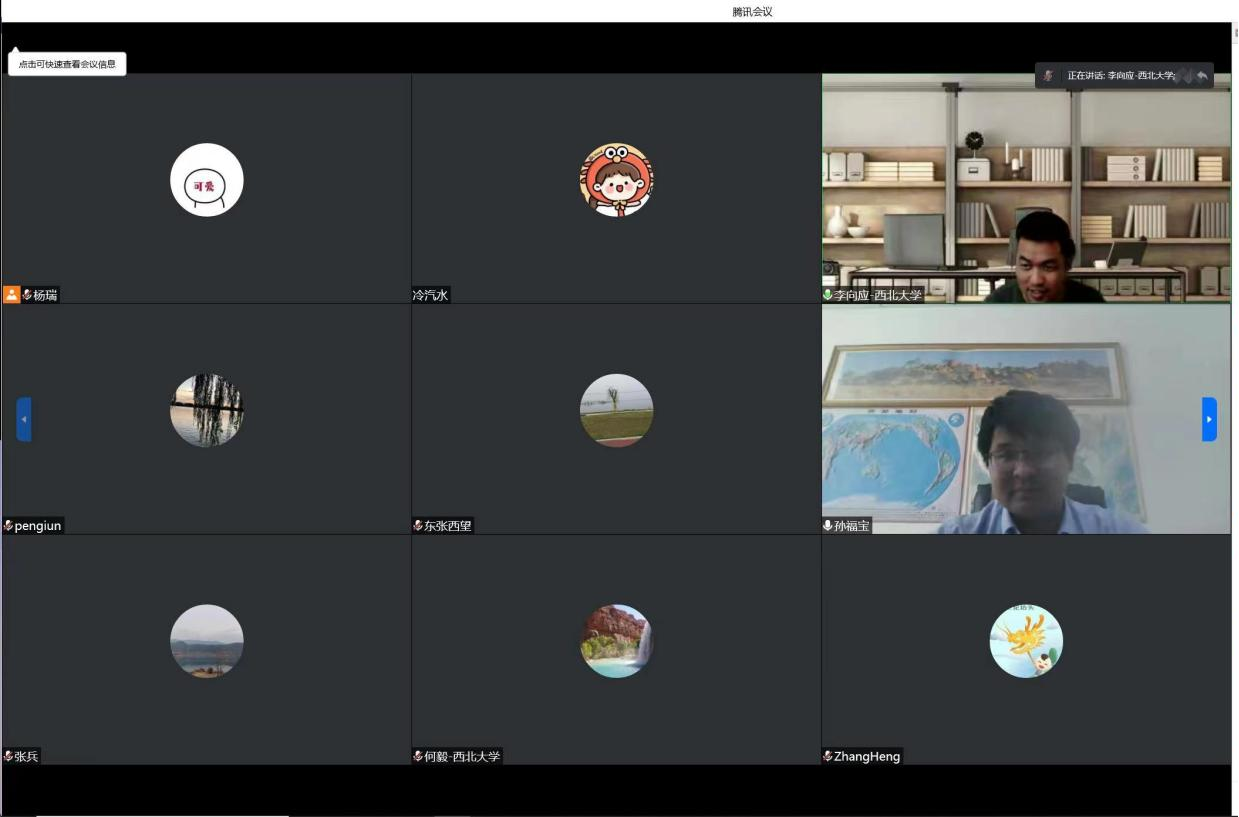Click the muted mic icon beside 何毅-西北大学
The height and width of the screenshot is (817, 1239).
tap(418, 756)
